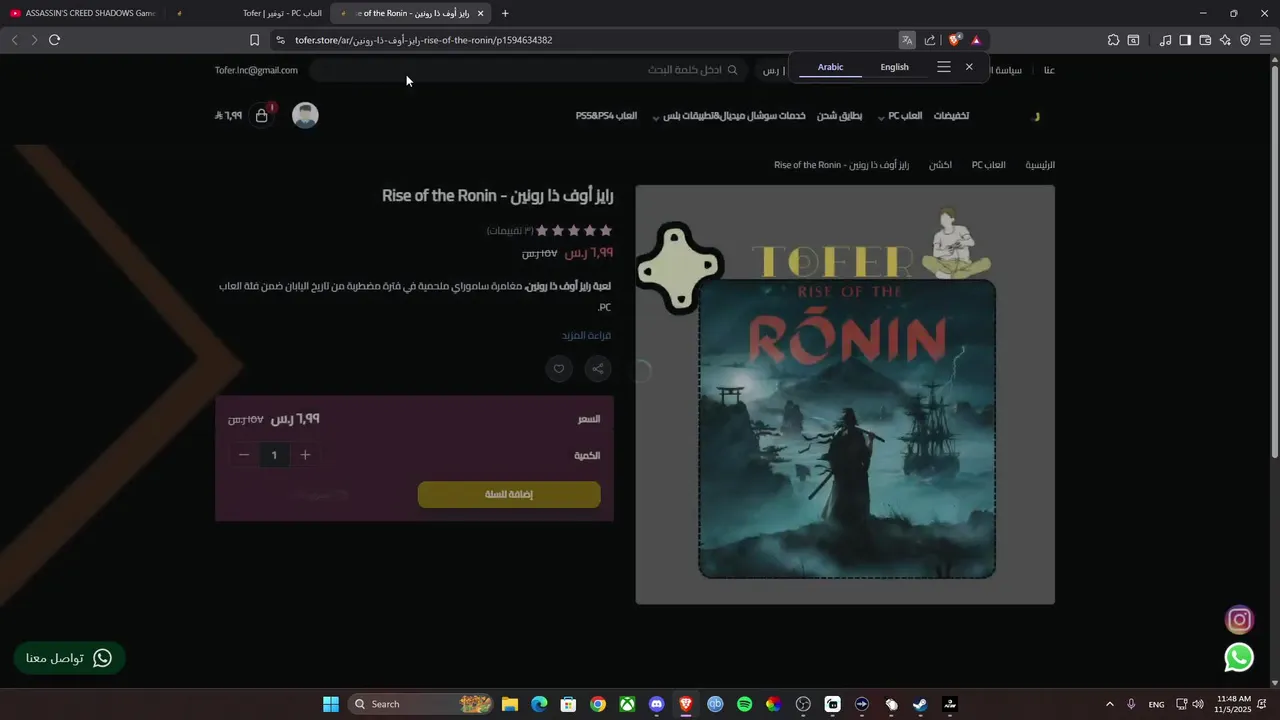
Task: Open new browser tab with plus button
Action: (x=505, y=13)
